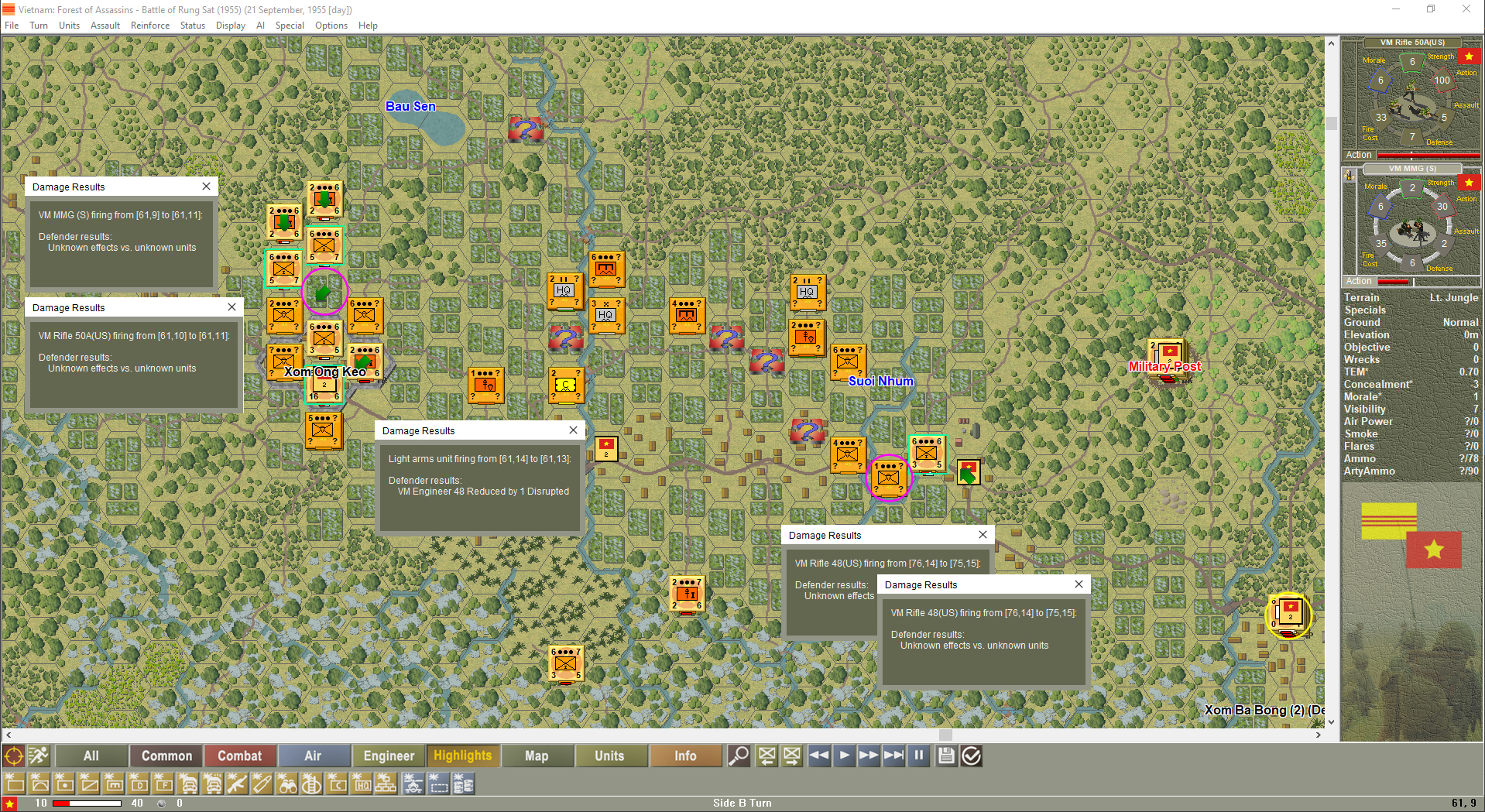This screenshot has height=812, width=1485.
Task: Click the dot-in-rectangle highlight icon
Action: [x=64, y=783]
